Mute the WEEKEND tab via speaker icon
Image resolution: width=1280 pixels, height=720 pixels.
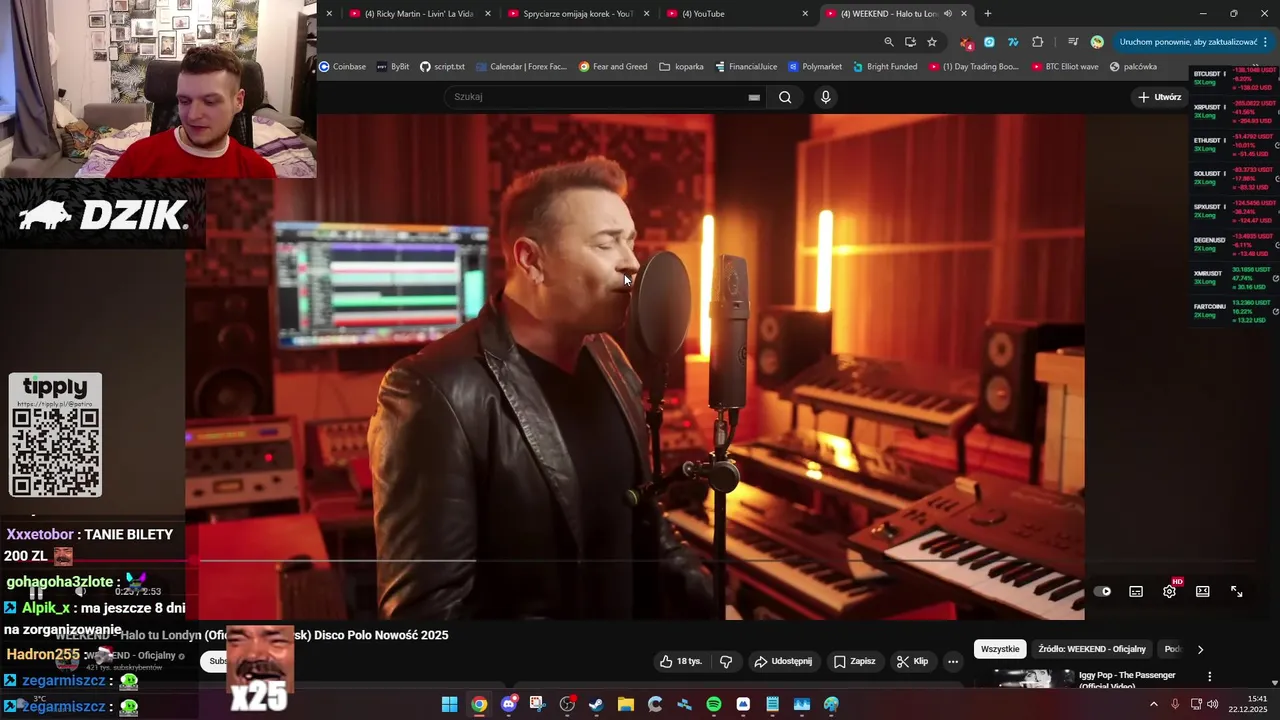point(948,14)
